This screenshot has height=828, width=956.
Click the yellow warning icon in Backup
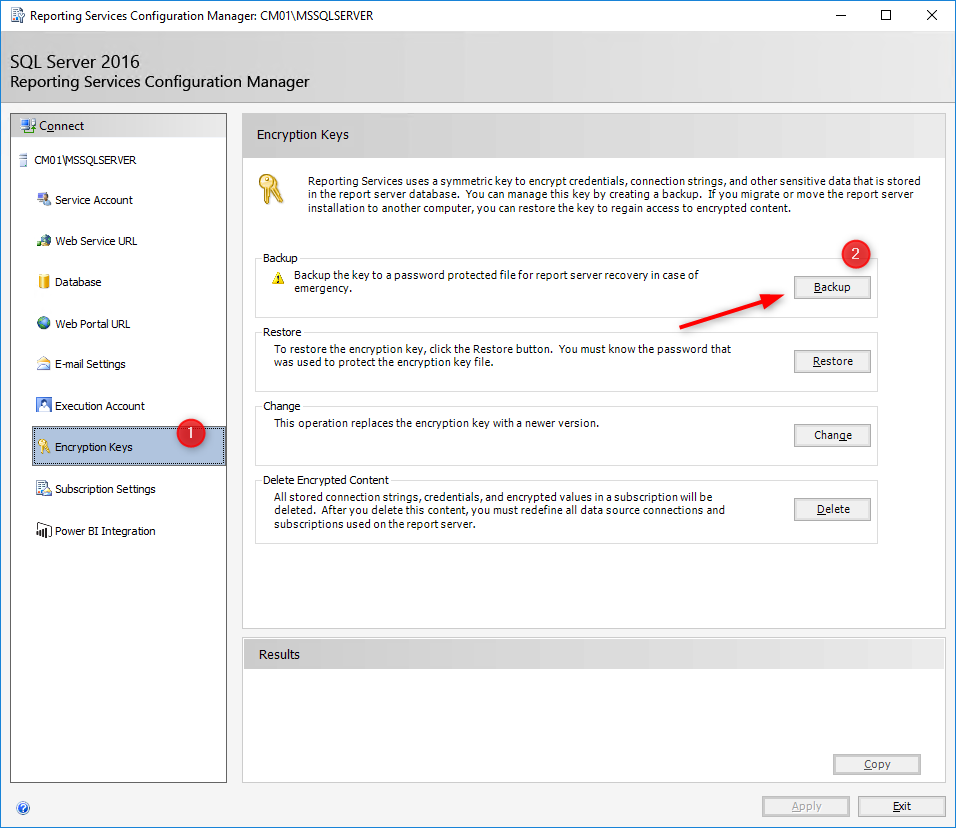[278, 279]
